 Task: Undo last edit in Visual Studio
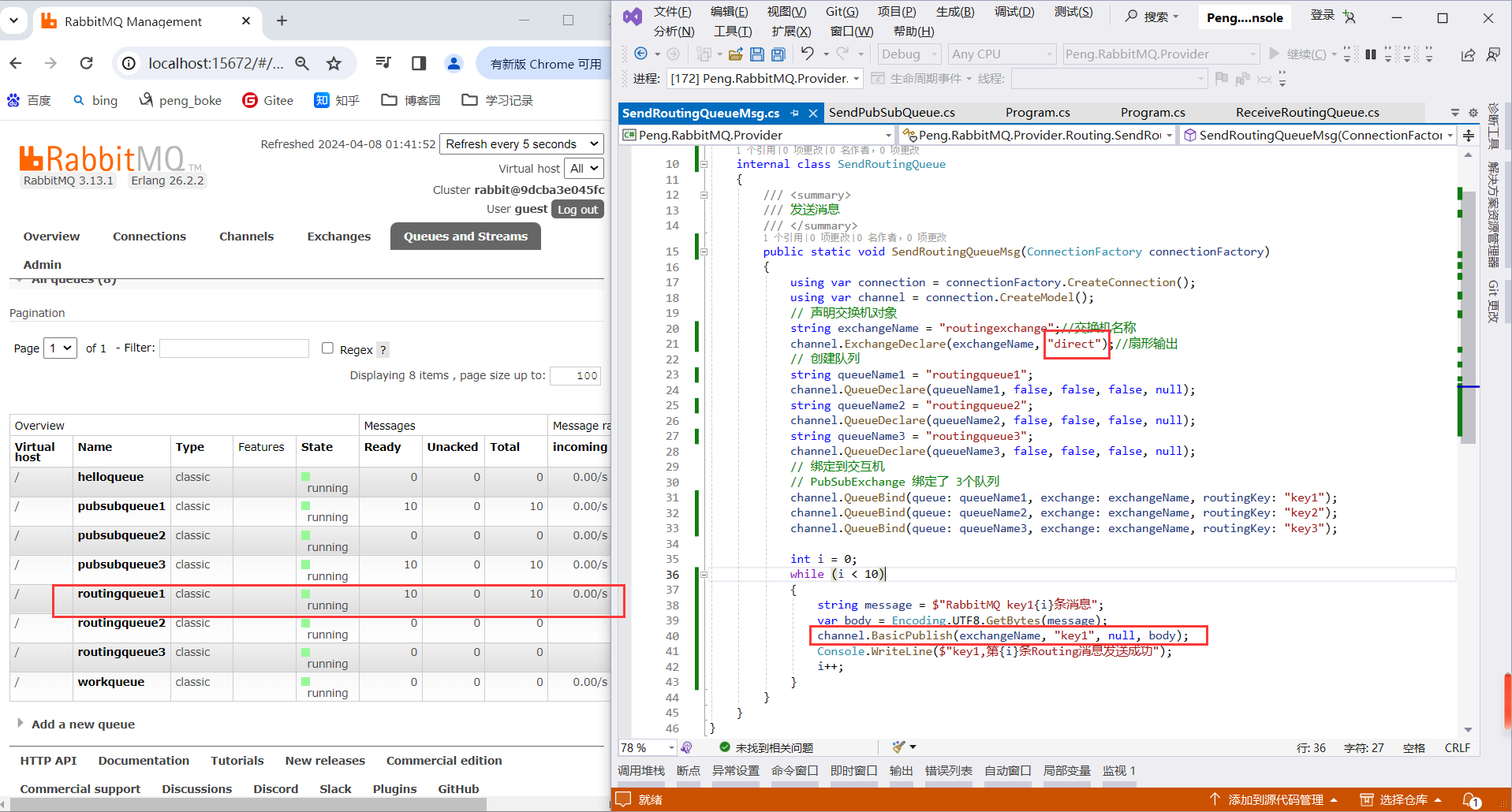point(807,54)
